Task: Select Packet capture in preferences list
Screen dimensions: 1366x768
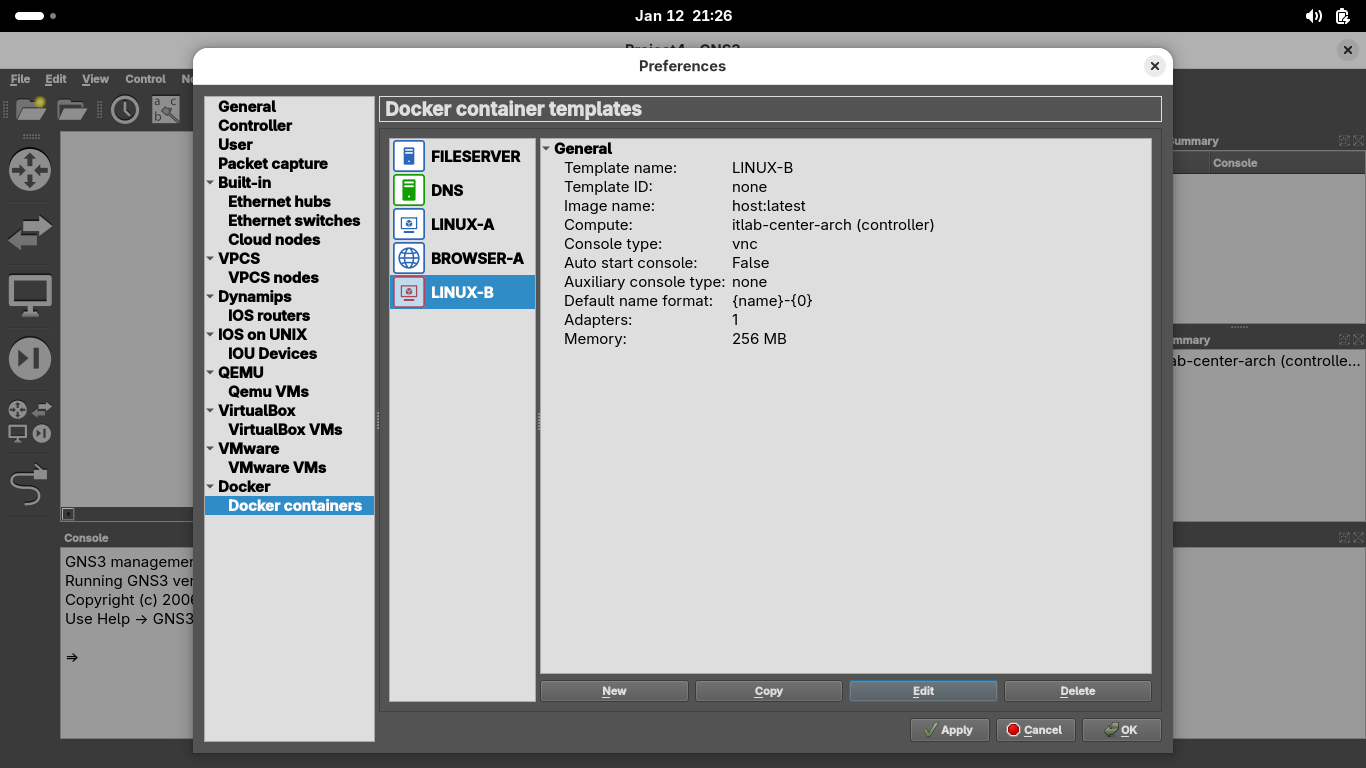Action: coord(272,163)
